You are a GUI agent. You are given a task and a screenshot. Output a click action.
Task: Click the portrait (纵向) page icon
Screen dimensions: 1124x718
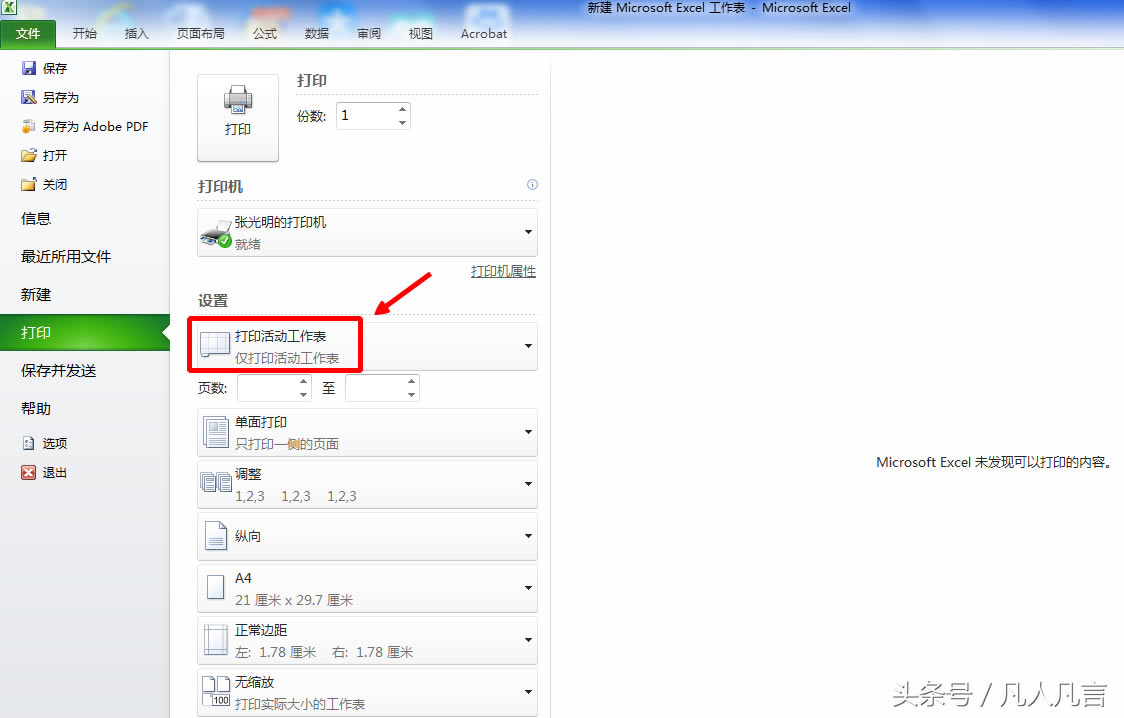(216, 535)
